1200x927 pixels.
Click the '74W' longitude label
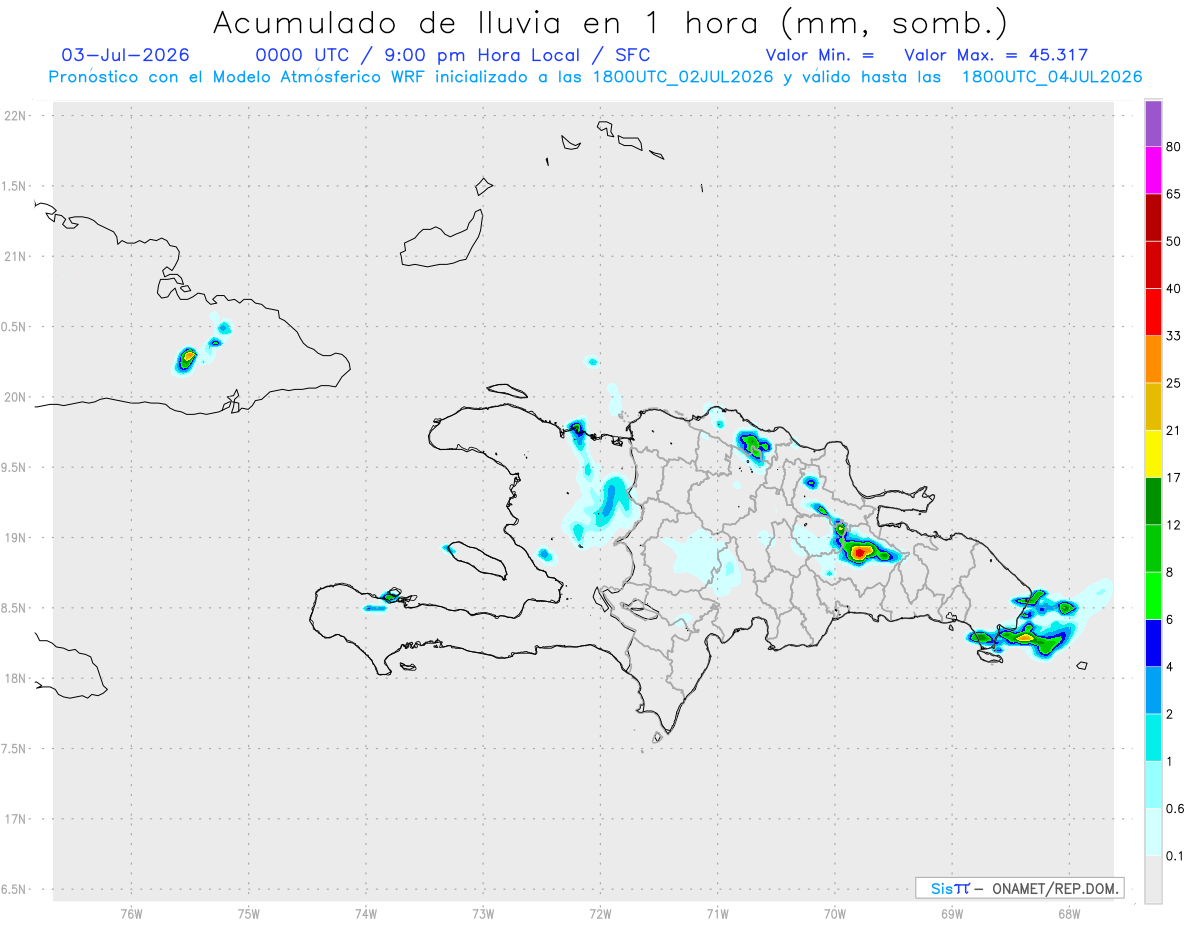366,914
